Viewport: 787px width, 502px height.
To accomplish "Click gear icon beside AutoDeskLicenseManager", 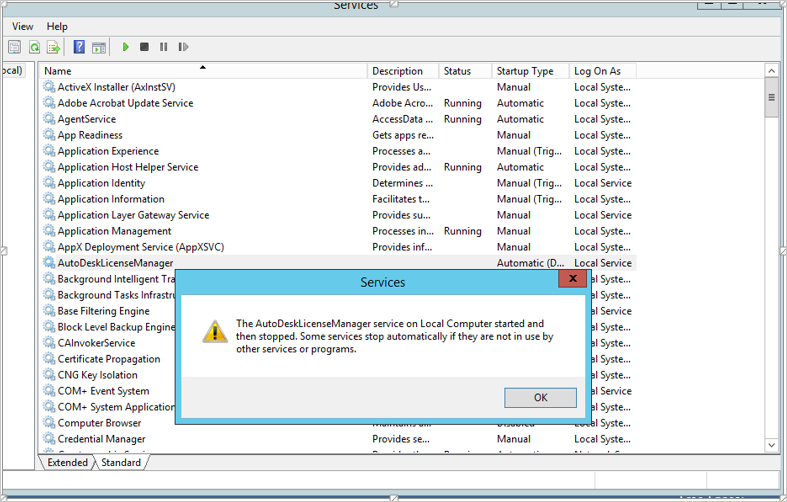I will click(49, 263).
